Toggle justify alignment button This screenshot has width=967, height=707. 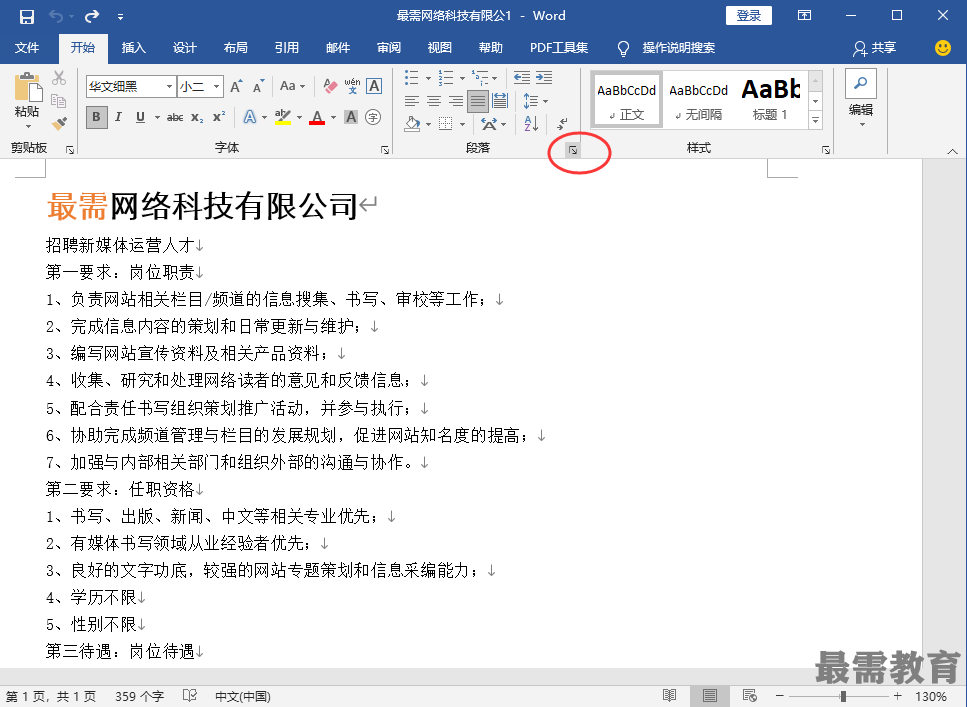pyautogui.click(x=478, y=101)
